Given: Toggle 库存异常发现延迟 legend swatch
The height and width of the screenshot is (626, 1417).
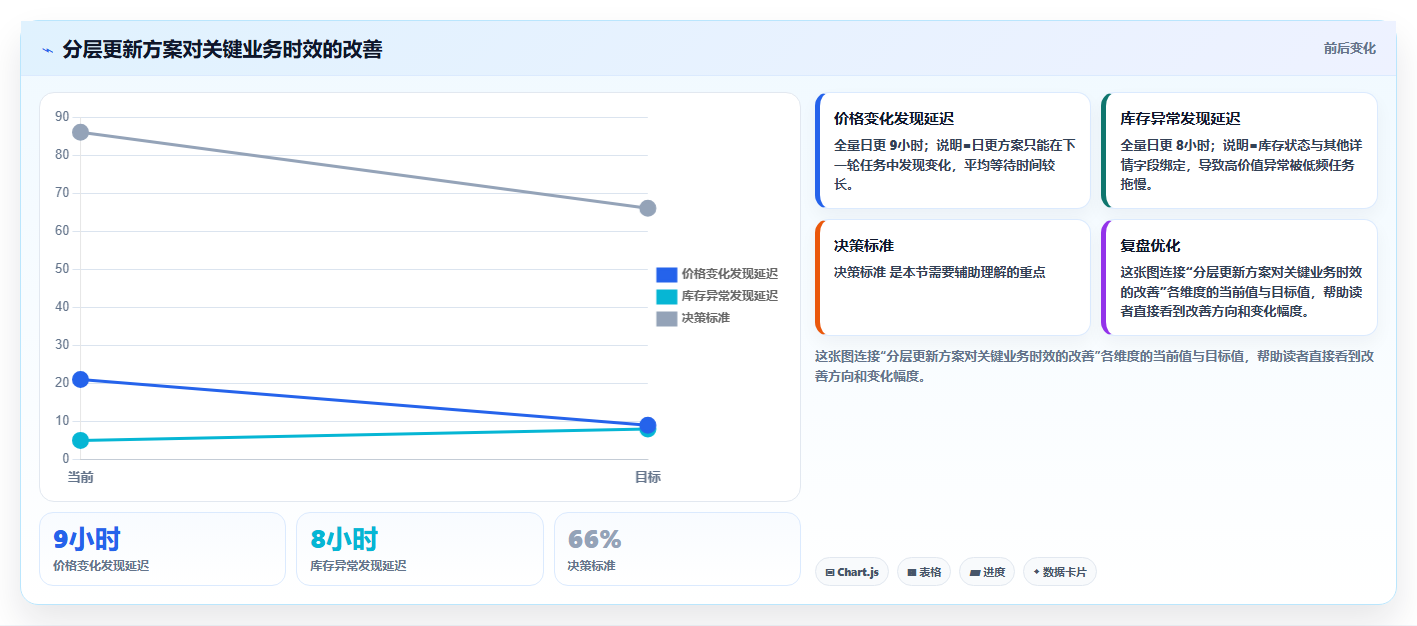Looking at the screenshot, I should click(667, 296).
